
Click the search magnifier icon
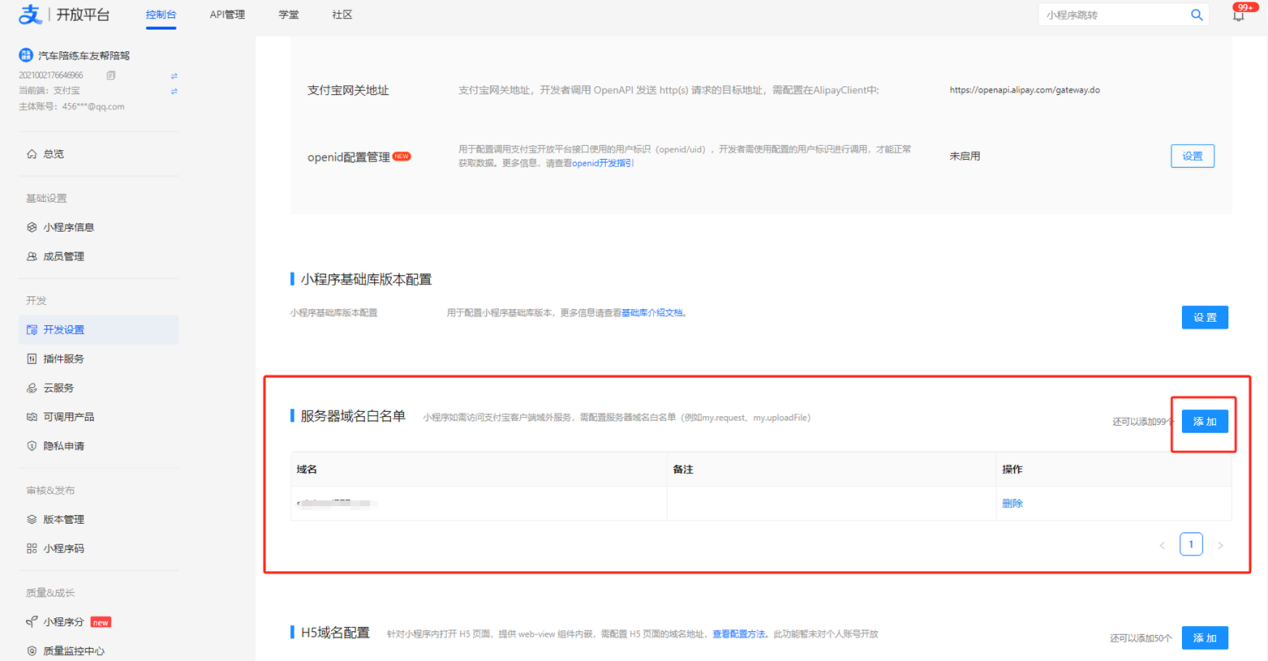click(1196, 15)
